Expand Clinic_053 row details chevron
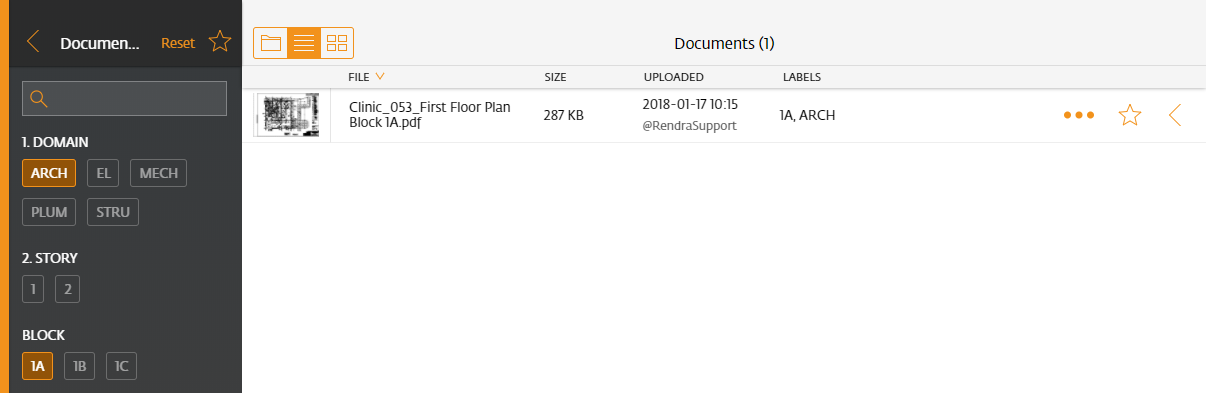Image resolution: width=1206 pixels, height=393 pixels. pos(1175,115)
